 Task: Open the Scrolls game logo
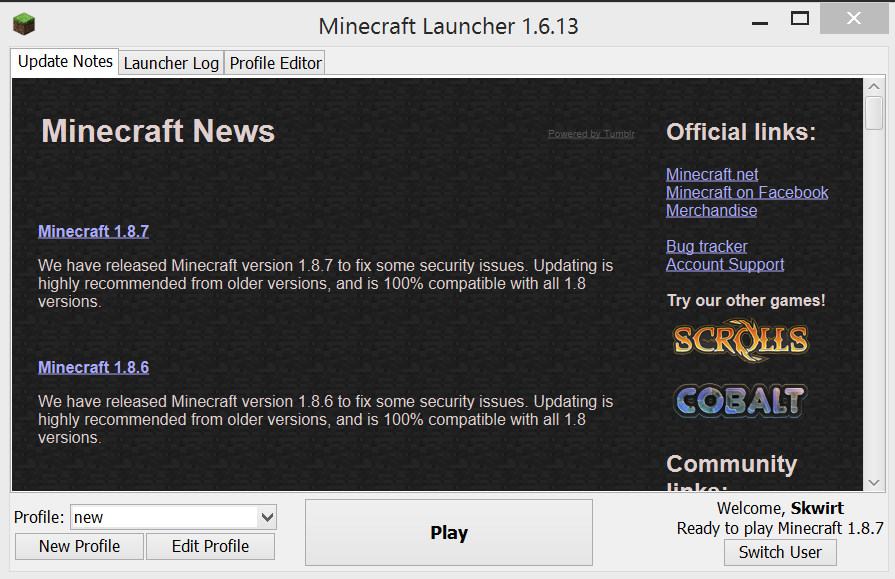coord(740,340)
